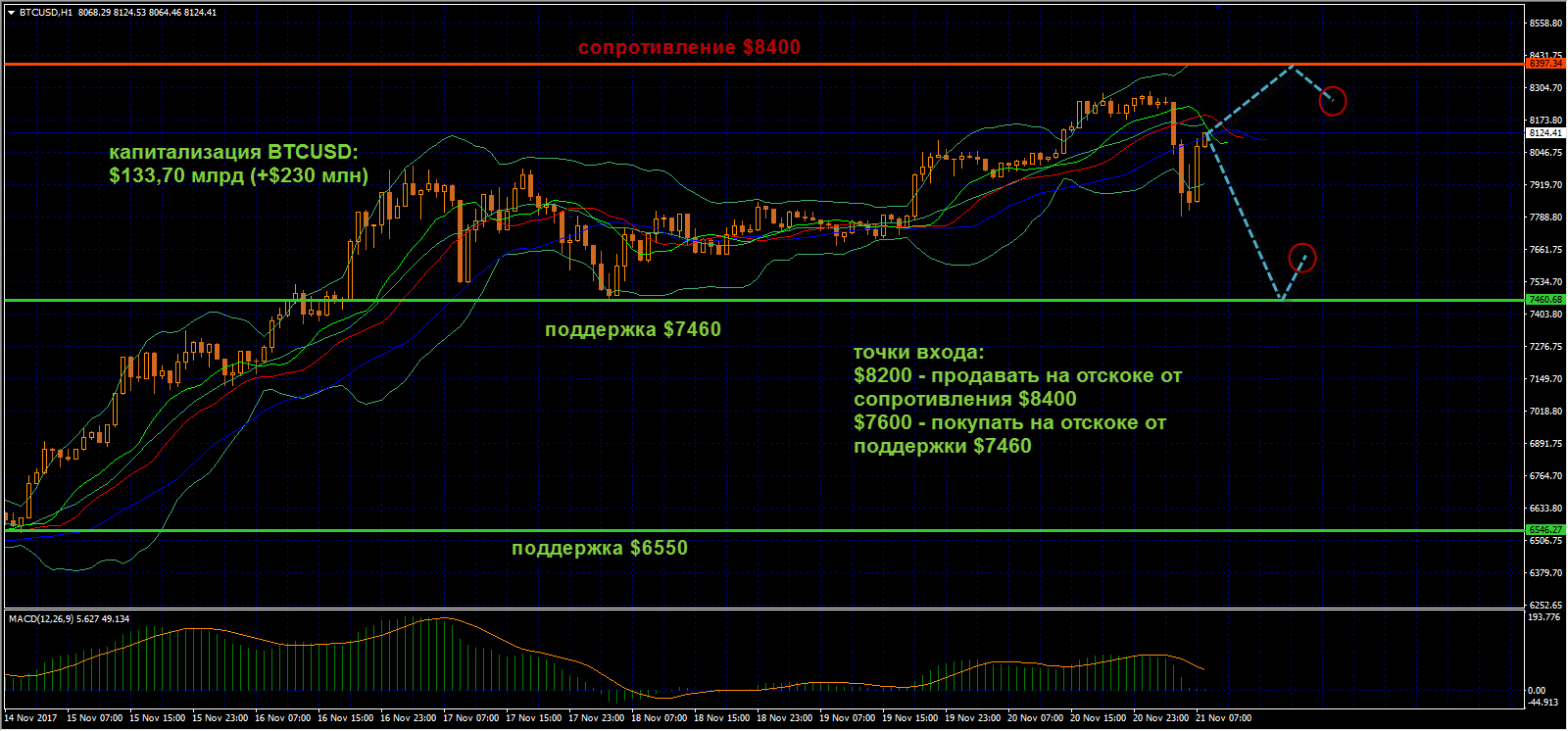Click the 8304.70 price axis label
Viewport: 1568px width, 731px height.
1545,87
